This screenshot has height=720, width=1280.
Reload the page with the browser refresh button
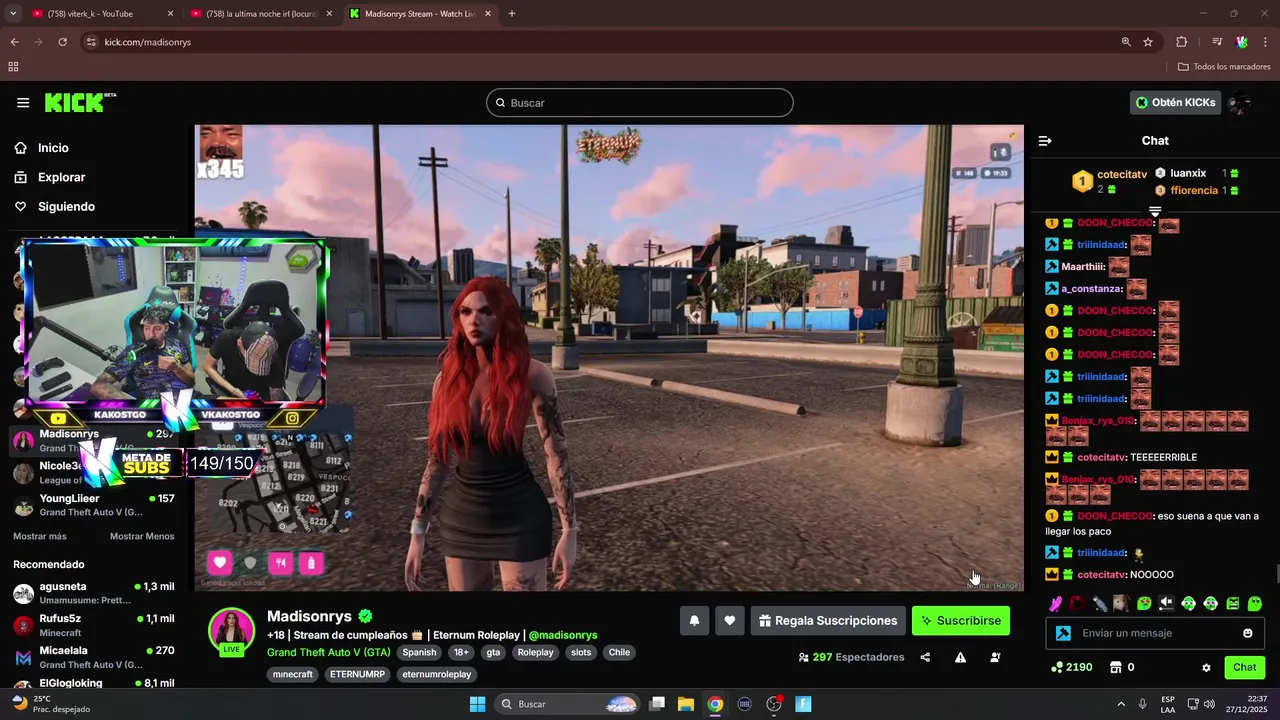[62, 42]
